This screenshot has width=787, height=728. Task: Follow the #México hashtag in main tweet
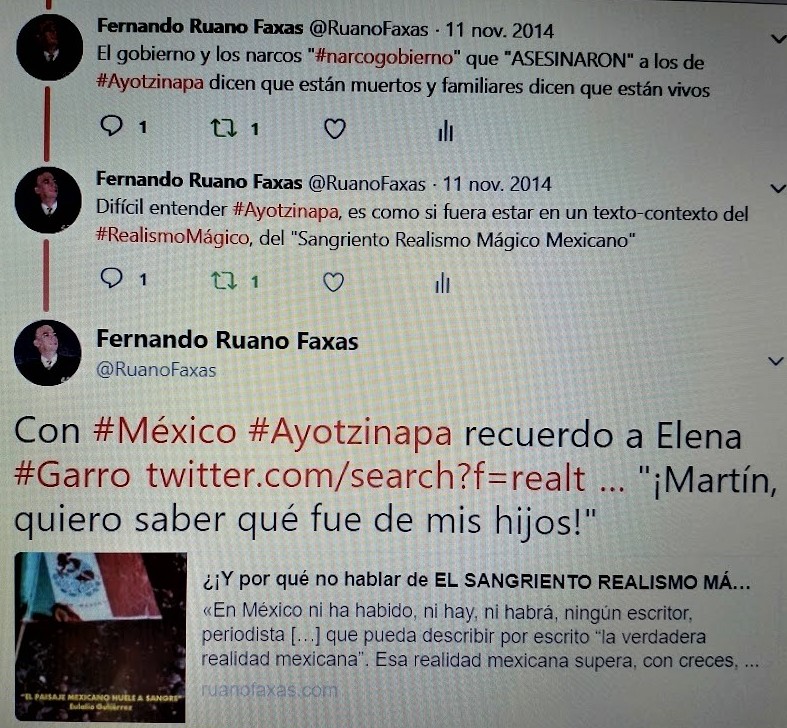coord(165,431)
